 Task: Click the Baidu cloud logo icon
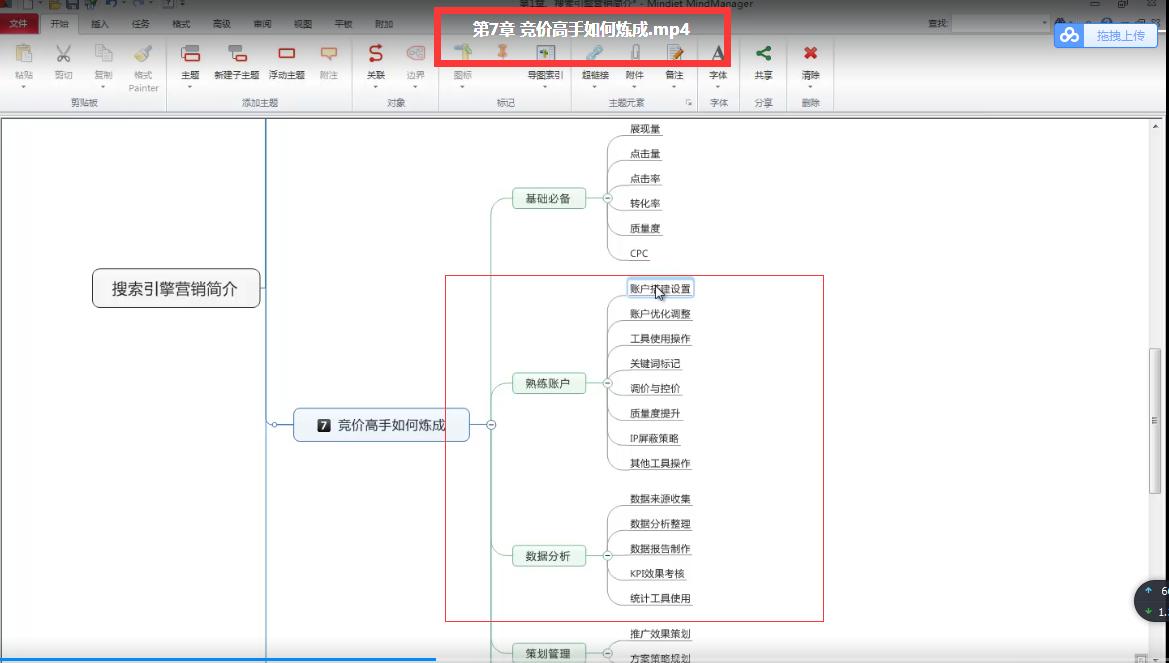pyautogui.click(x=1070, y=35)
